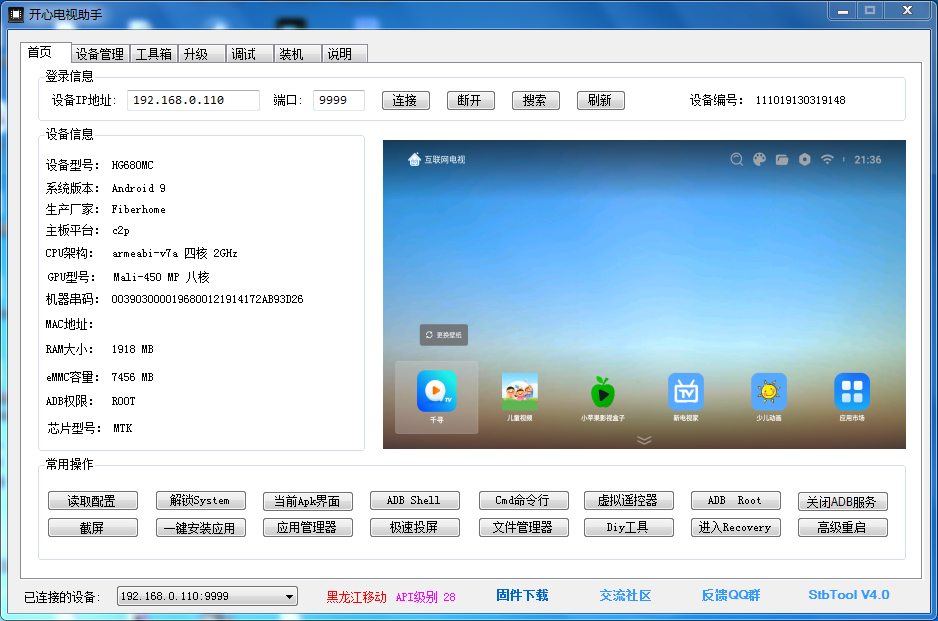Open the 工具箱 tab
Viewport: 938px width, 621px height.
(154, 54)
